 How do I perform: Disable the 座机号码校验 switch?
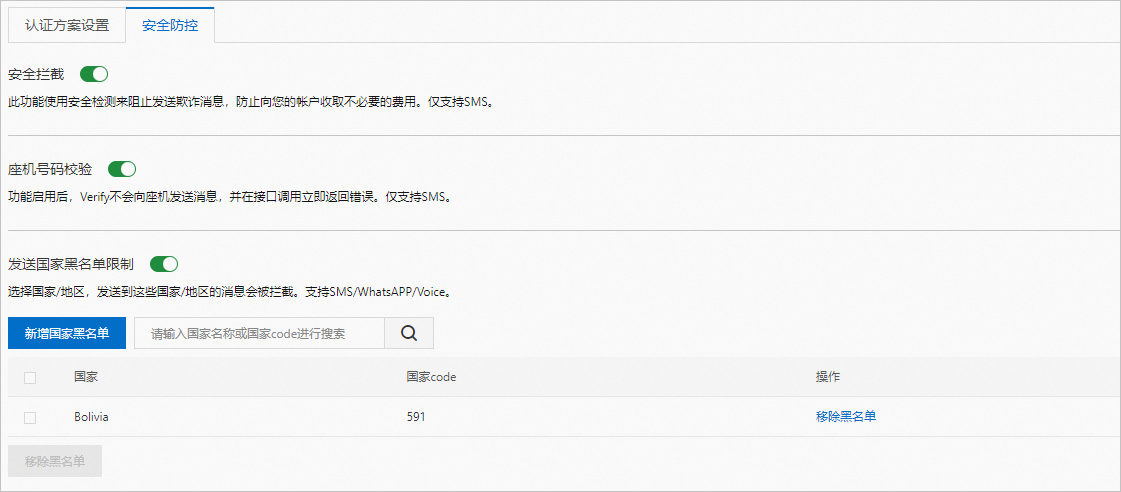[x=122, y=169]
